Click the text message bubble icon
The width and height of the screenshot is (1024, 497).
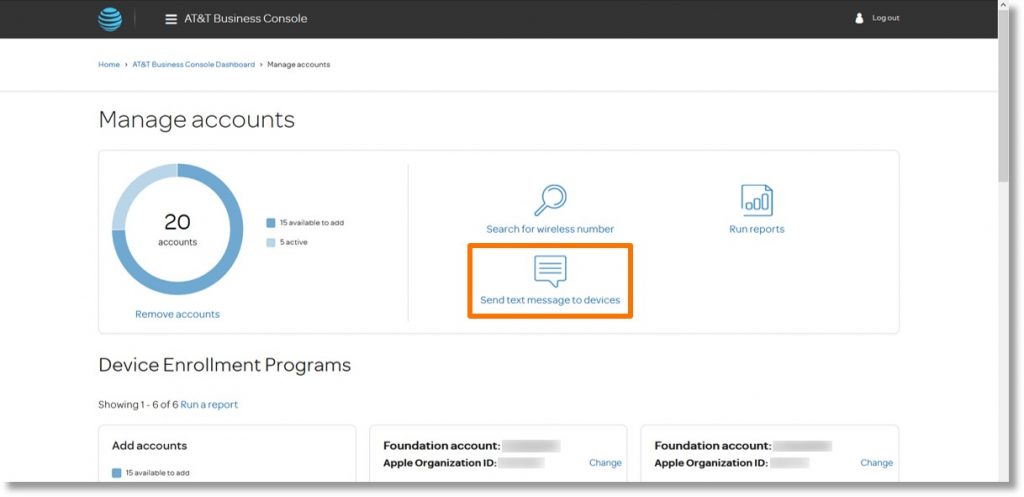coord(550,271)
